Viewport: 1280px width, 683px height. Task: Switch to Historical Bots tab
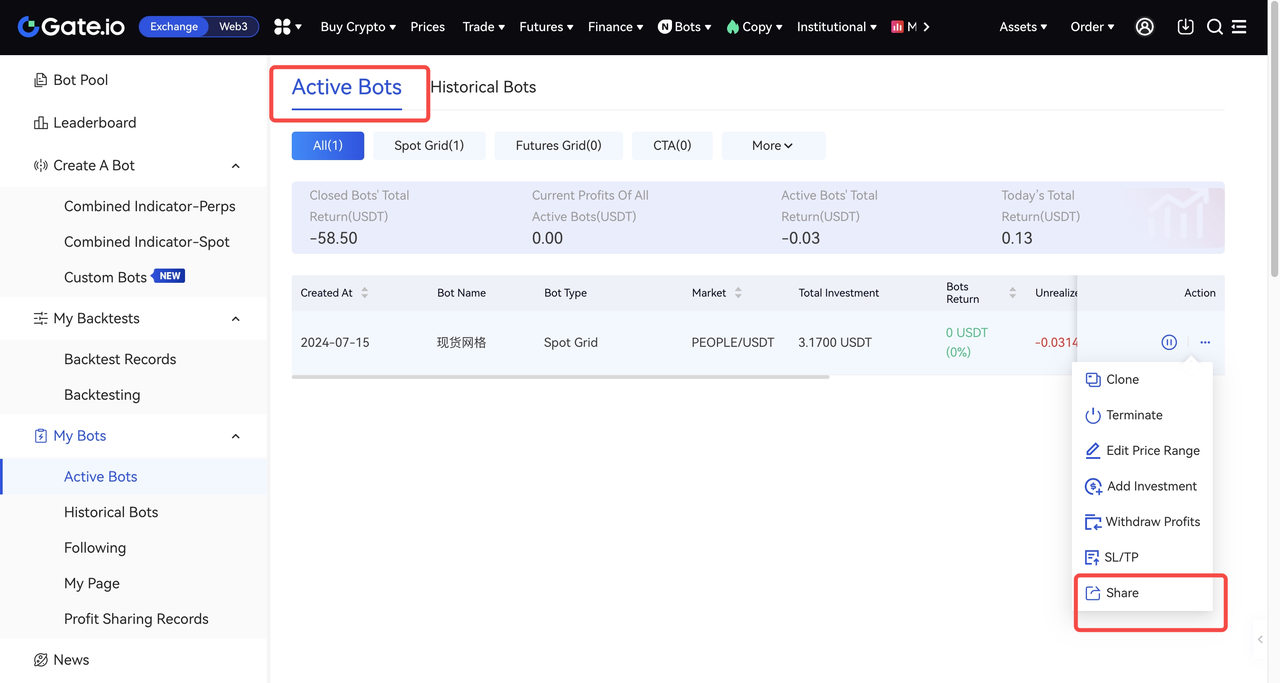click(x=483, y=87)
